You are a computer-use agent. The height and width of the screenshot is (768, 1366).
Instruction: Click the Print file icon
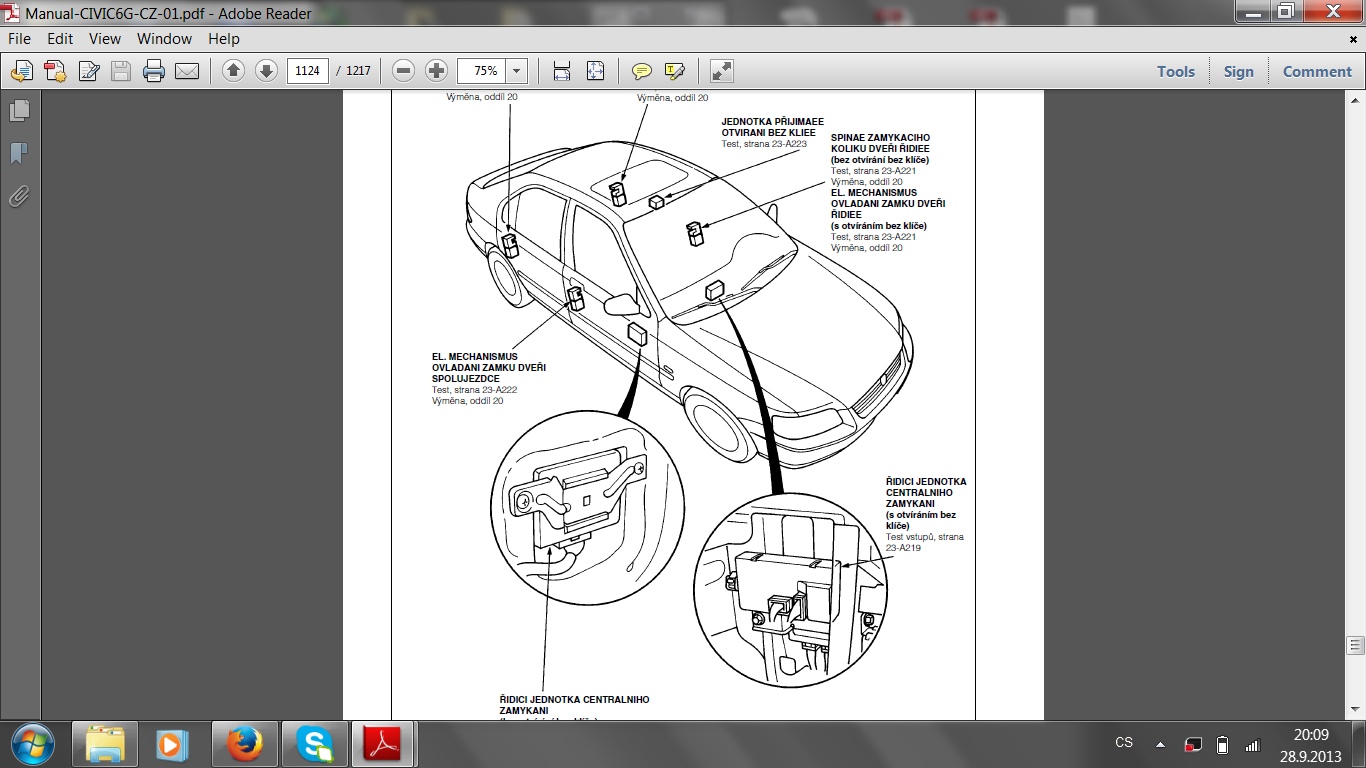point(153,71)
